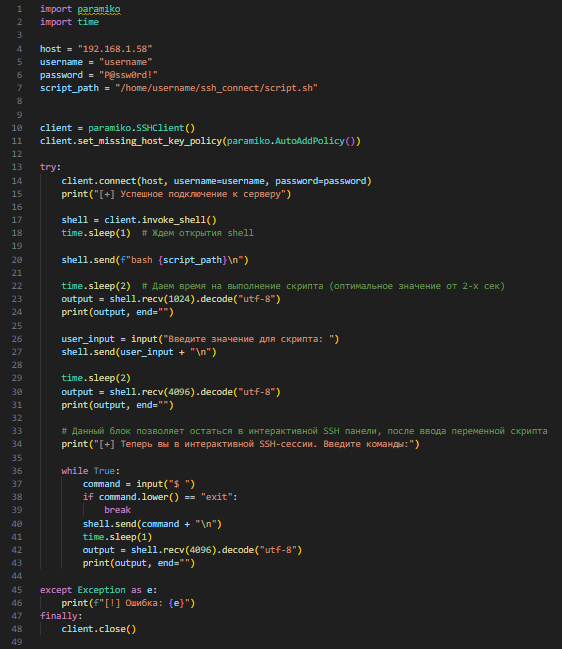Click 'set_missing_host_key_policy' on line 11
The height and width of the screenshot is (649, 562).
150,141
